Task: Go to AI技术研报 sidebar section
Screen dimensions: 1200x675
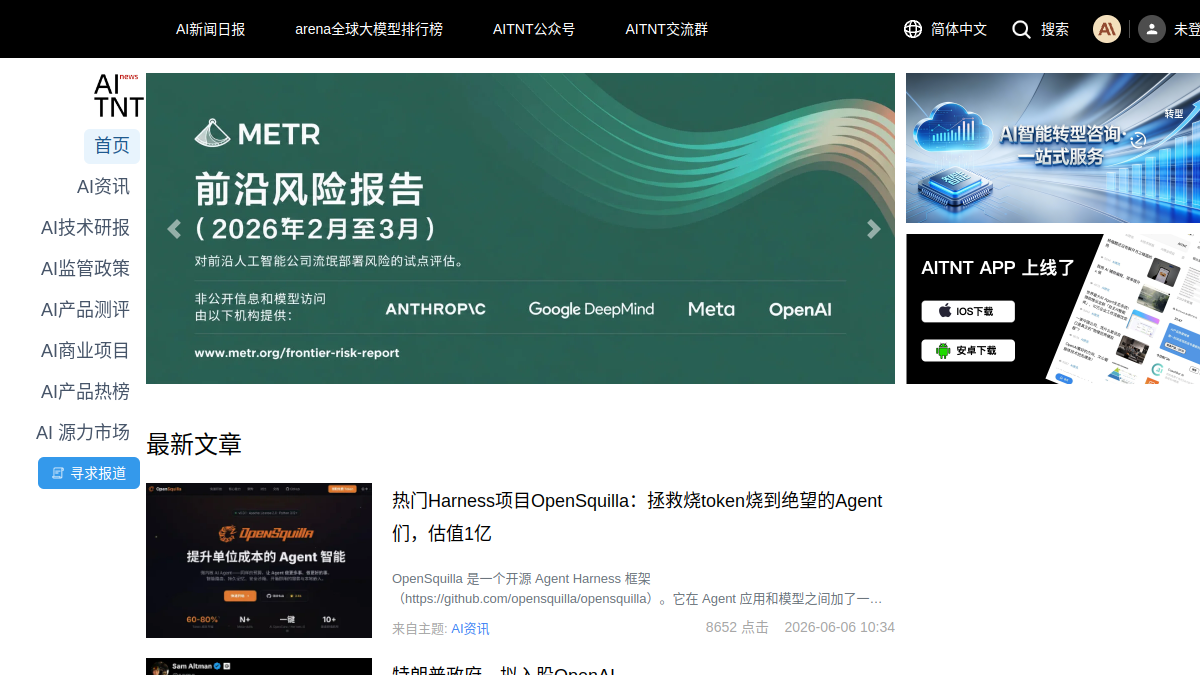Action: (x=85, y=228)
